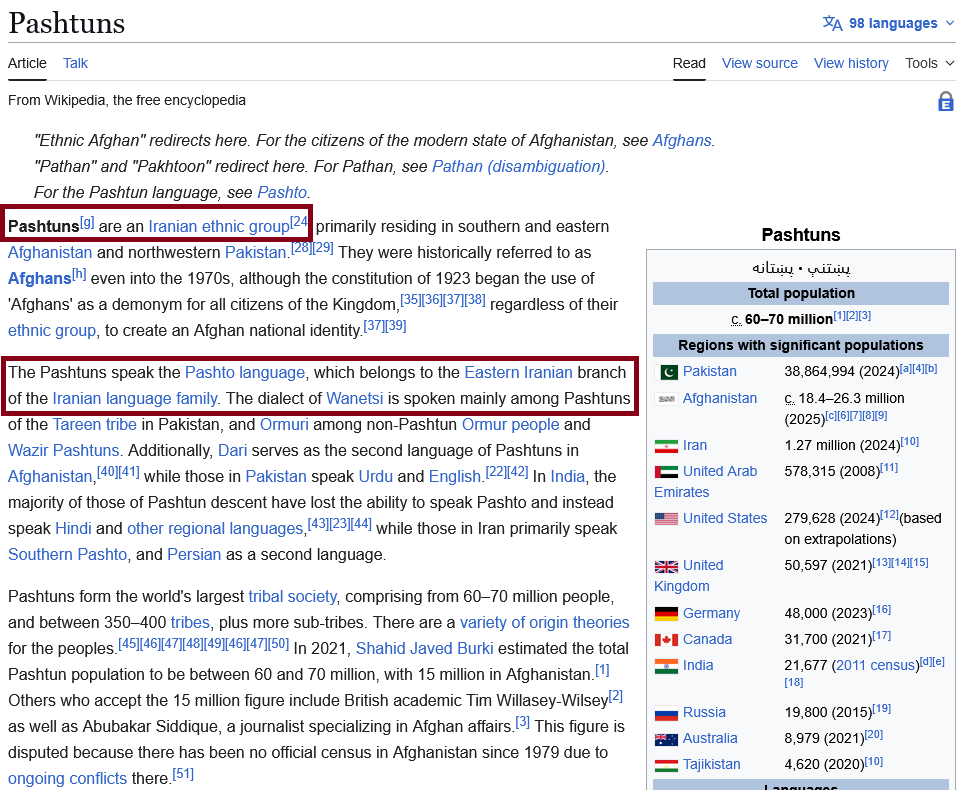970x790 pixels.
Task: Click the Afghanistan flag icon in infobox
Action: (x=667, y=399)
